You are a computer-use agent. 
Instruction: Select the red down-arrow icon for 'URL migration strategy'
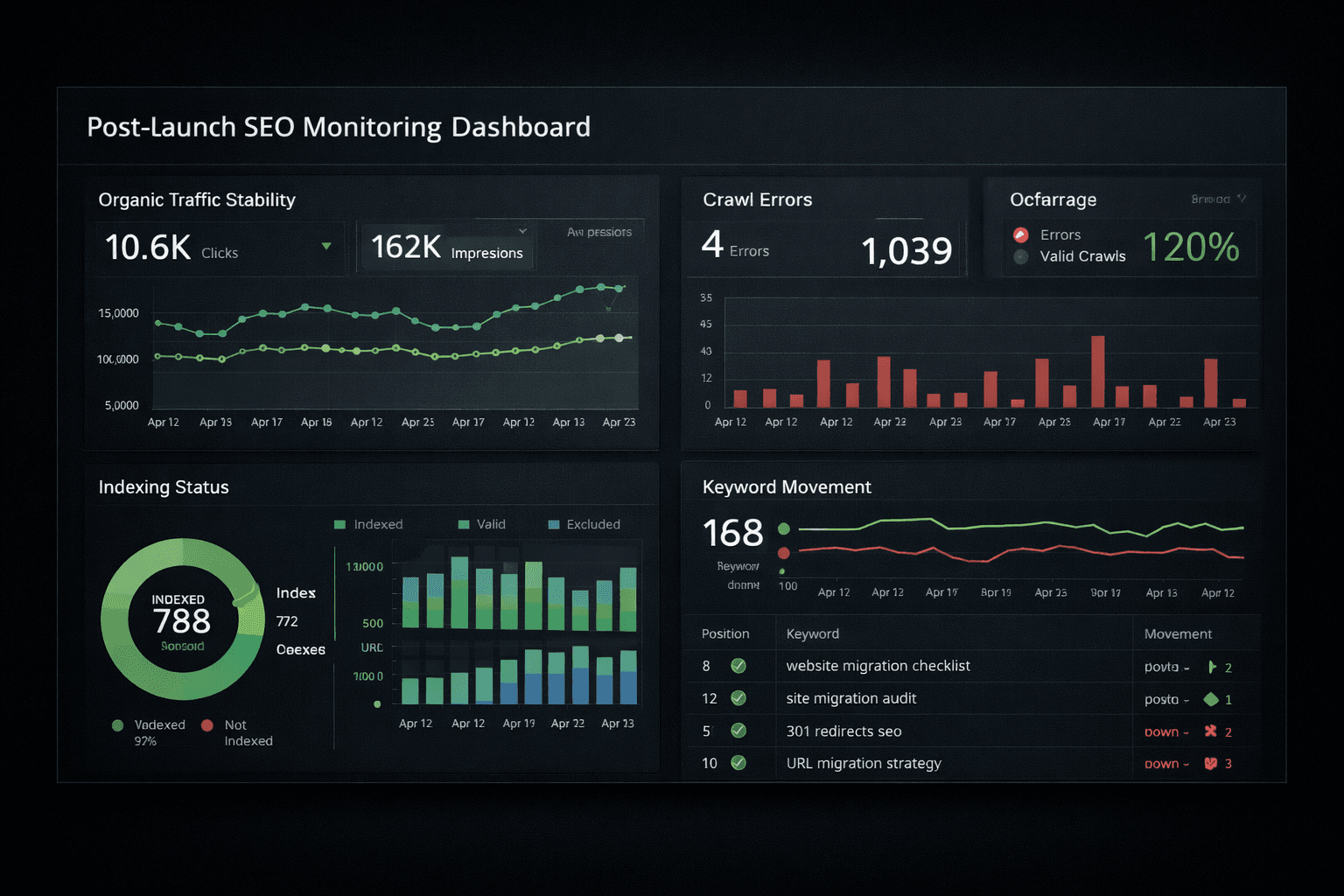1210,763
